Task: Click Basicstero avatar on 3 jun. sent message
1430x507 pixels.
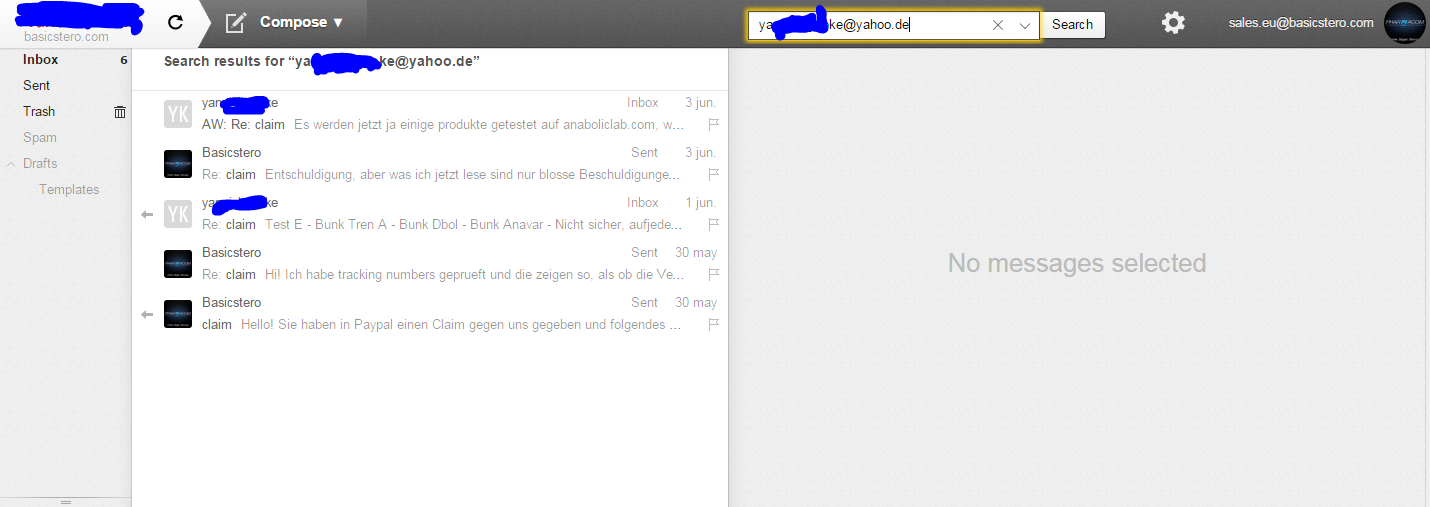Action: pos(177,164)
